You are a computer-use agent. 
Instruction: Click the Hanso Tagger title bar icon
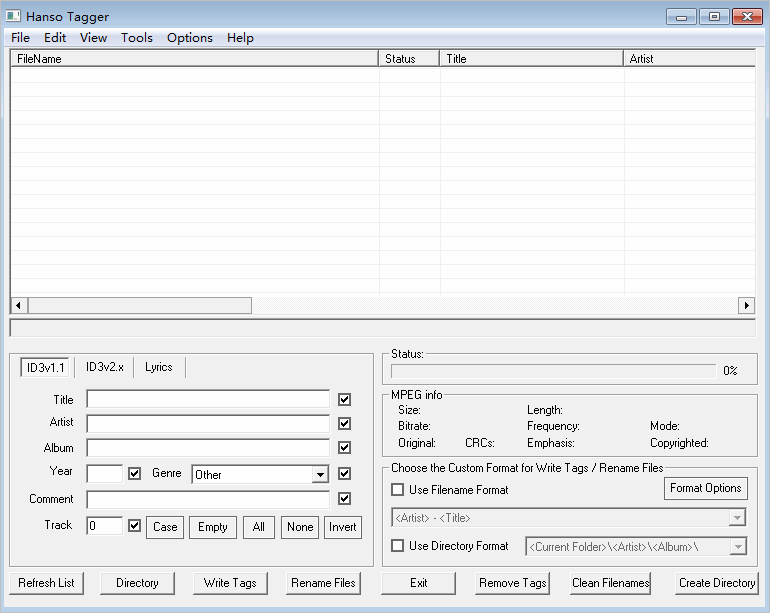point(13,16)
